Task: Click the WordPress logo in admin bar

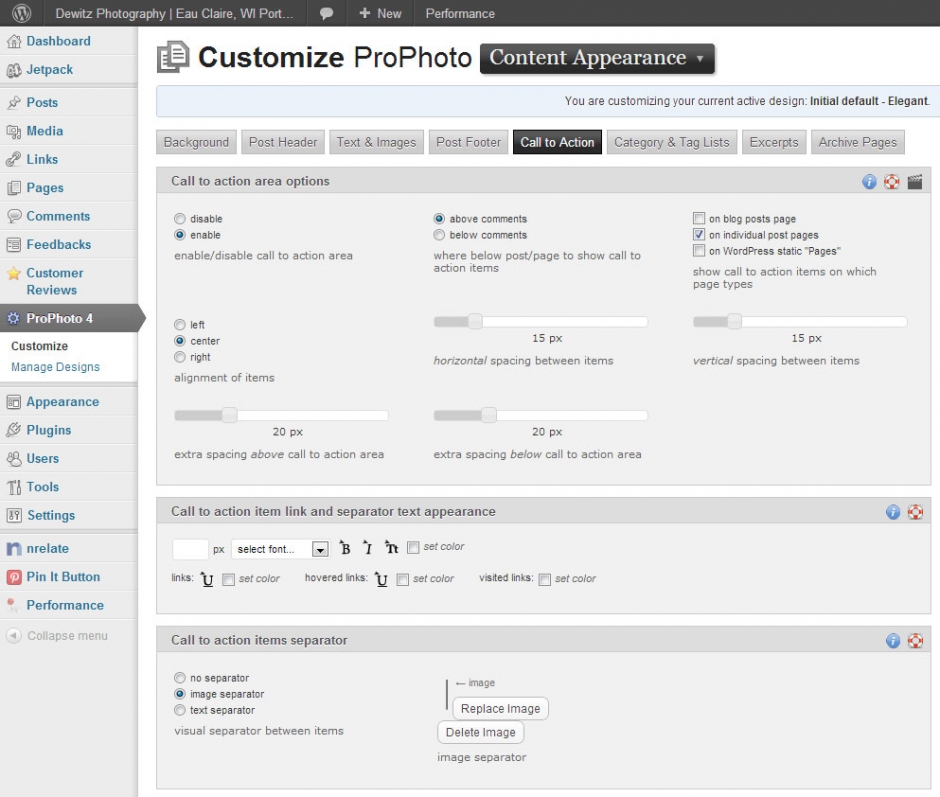Action: point(22,13)
